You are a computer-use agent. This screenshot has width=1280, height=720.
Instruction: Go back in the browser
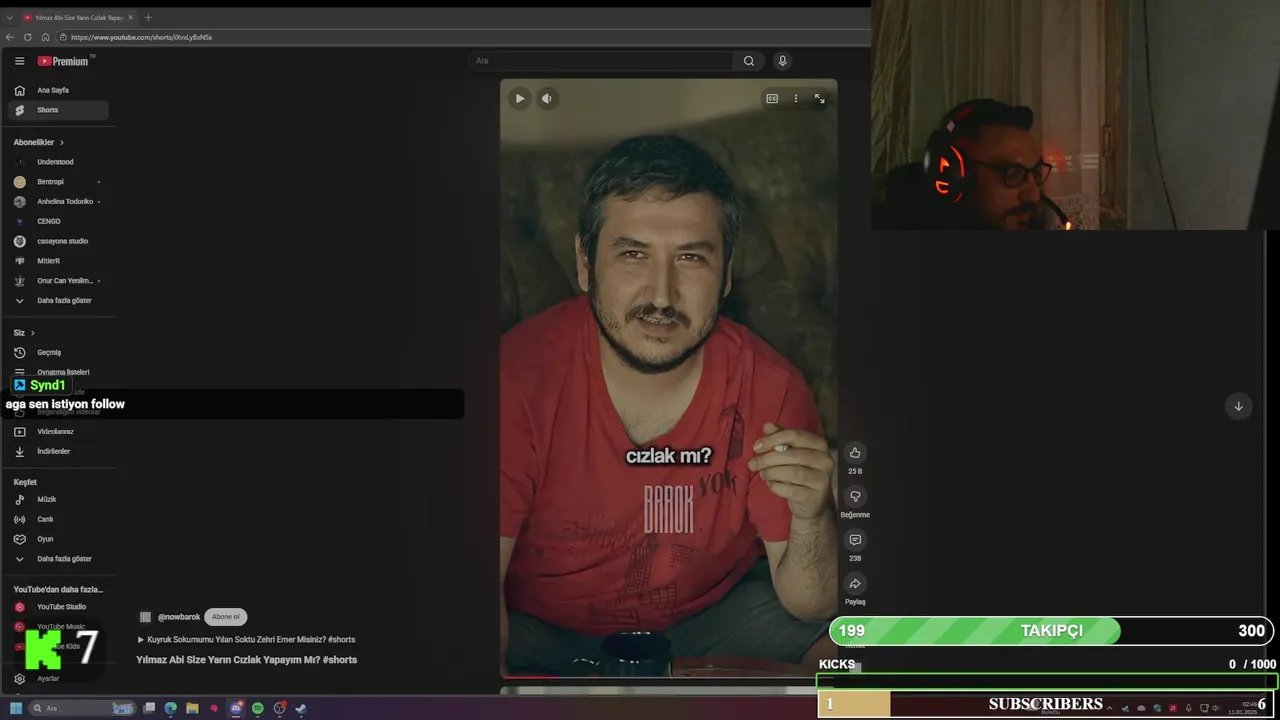10,37
